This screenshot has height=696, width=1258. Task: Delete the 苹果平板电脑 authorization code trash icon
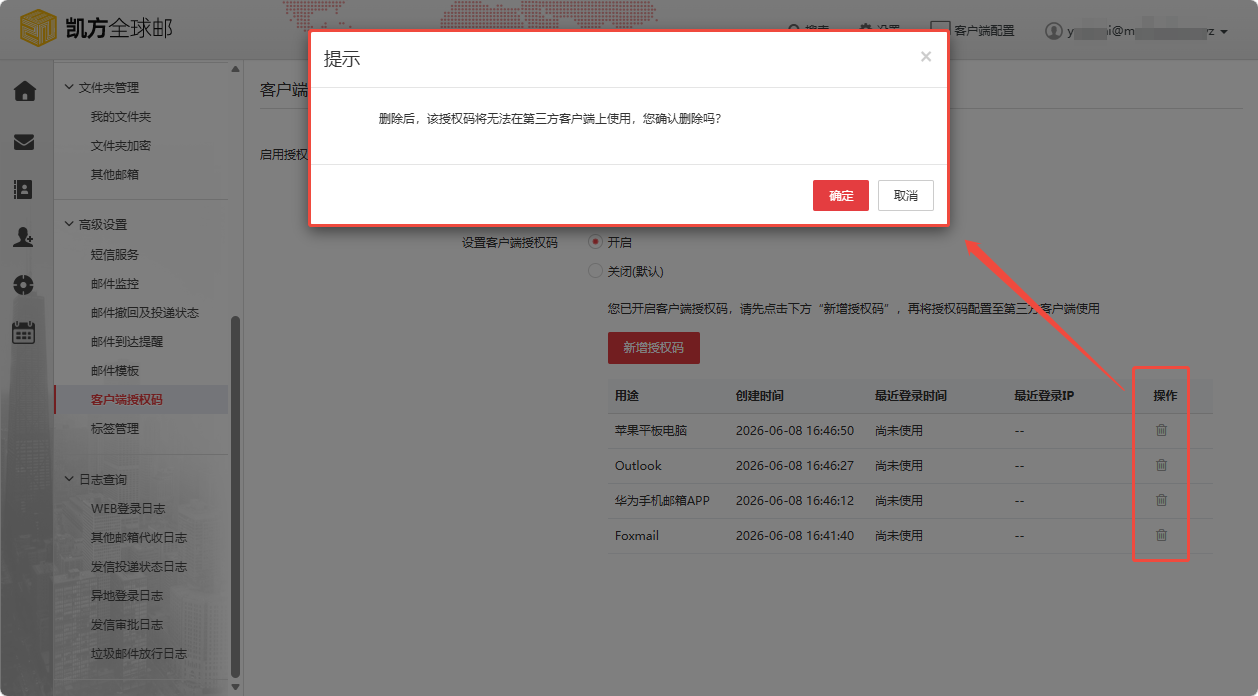[x=1161, y=430]
